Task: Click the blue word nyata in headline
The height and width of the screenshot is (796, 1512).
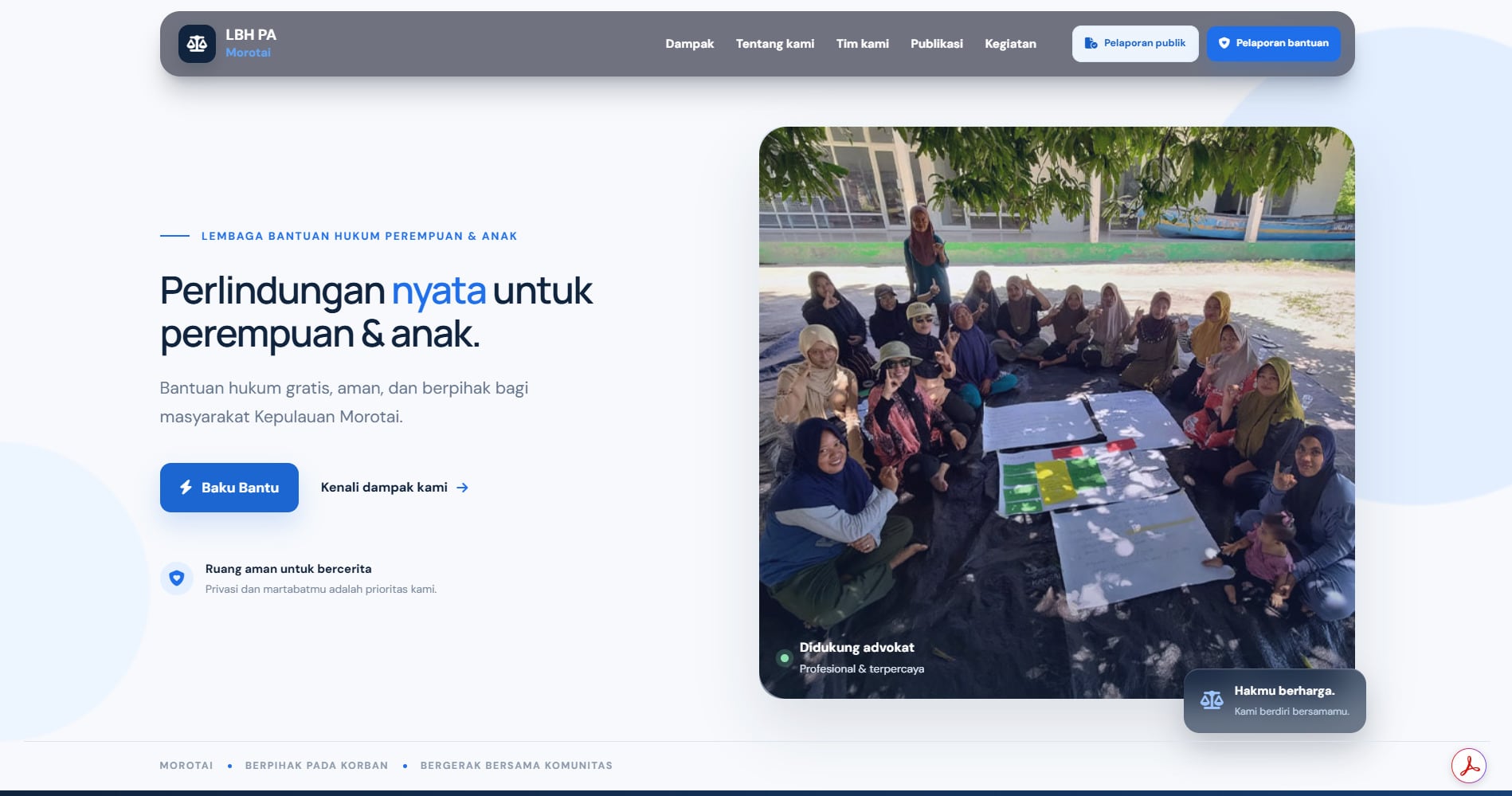Action: [438, 291]
